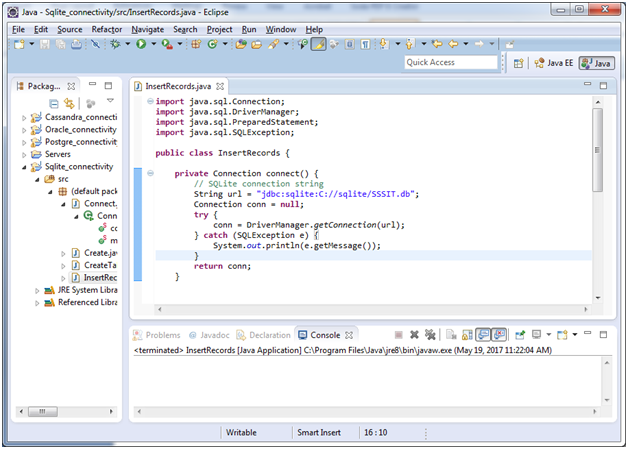Image resolution: width=628 pixels, height=449 pixels.
Task: Click Package Explorer horizontal scrollbar thumb
Action: tap(42, 411)
